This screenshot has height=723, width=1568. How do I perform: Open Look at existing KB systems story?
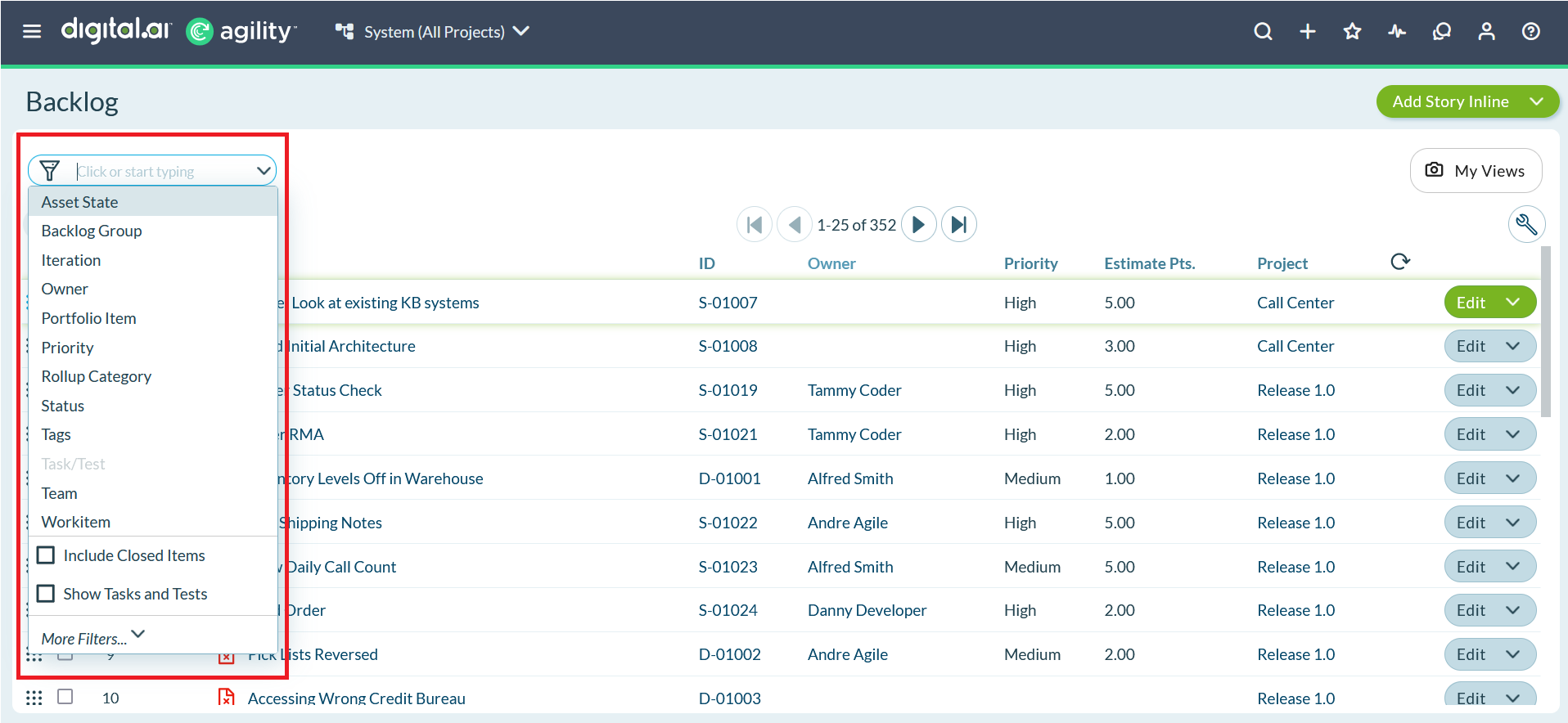click(385, 303)
